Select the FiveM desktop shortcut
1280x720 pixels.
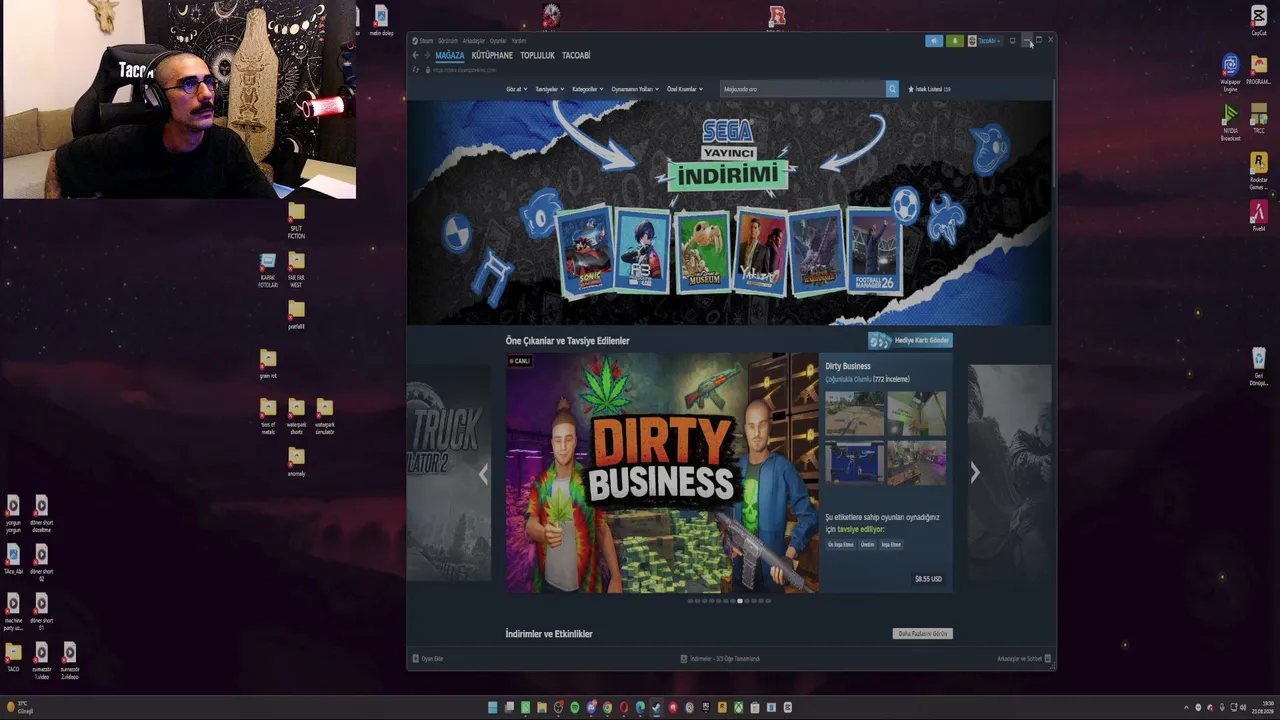tap(1259, 217)
